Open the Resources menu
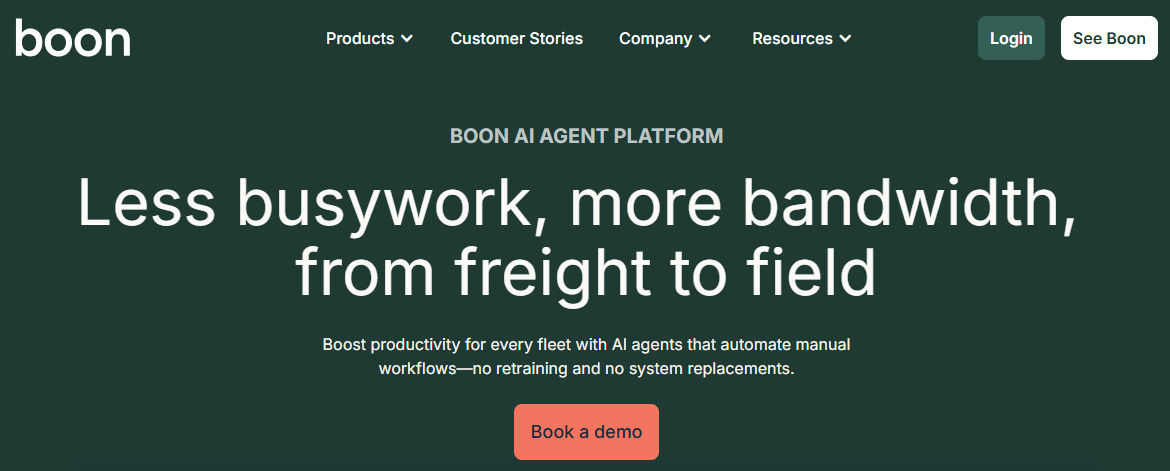The height and width of the screenshot is (471, 1170). [x=792, y=38]
